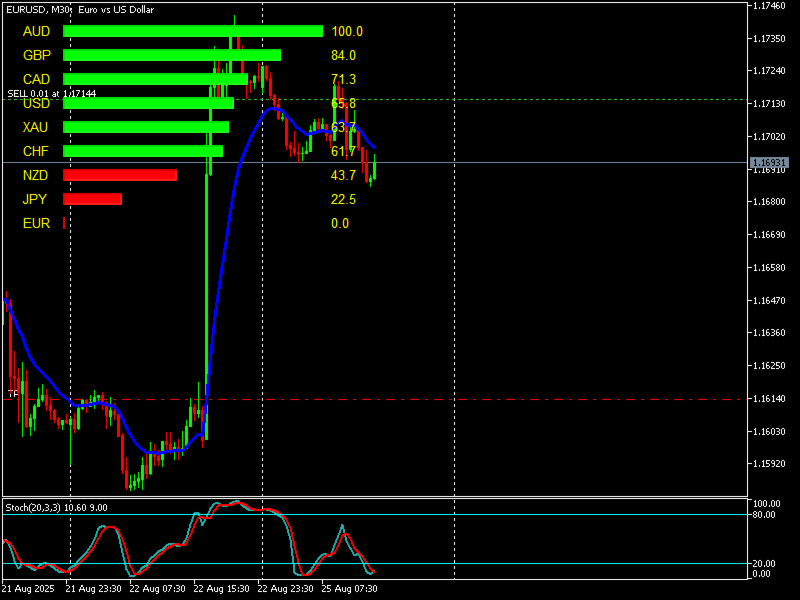
Task: Click the 25 Aug 07:30 time label
Action: [x=349, y=589]
